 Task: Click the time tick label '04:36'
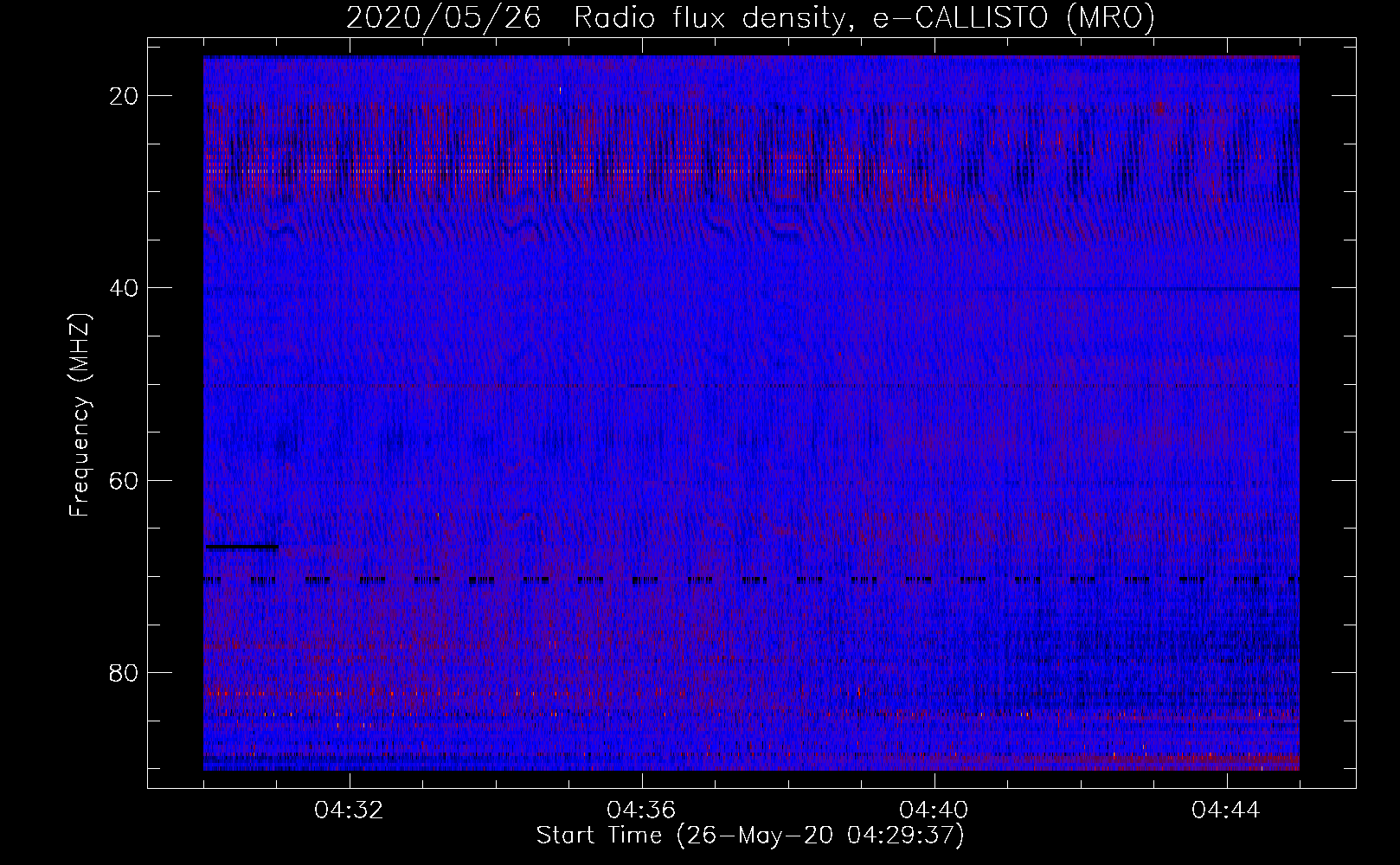click(x=642, y=811)
